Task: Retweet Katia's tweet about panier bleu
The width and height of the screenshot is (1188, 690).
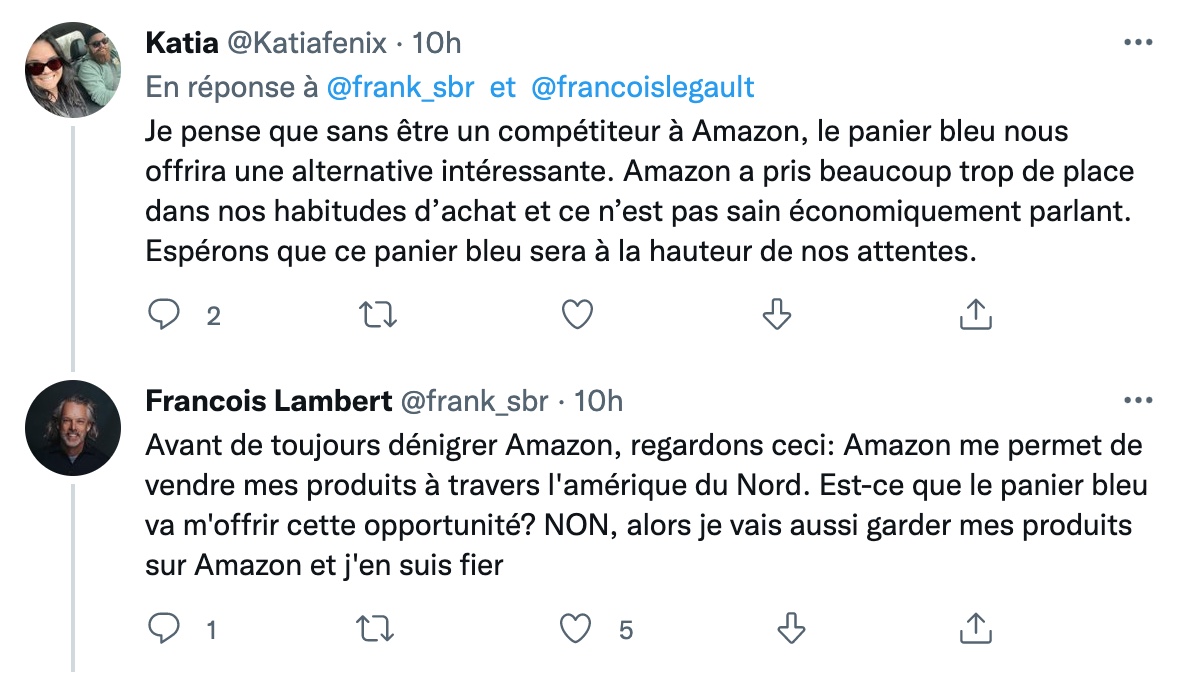Action: tap(378, 316)
